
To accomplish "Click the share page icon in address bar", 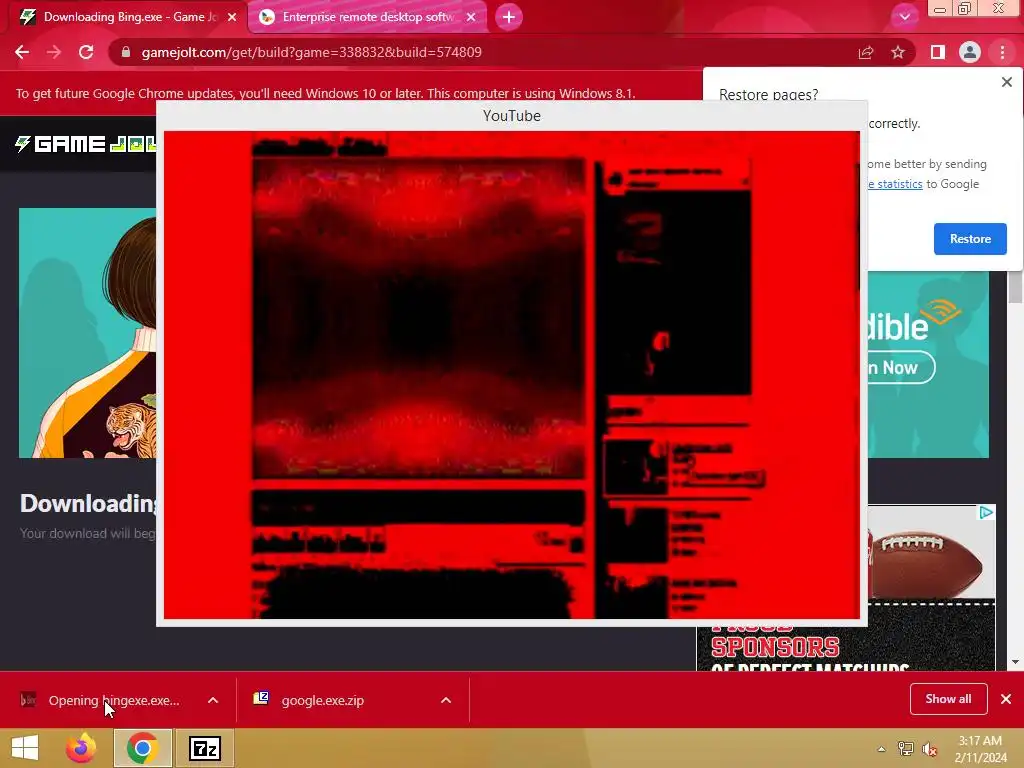I will coord(866,52).
